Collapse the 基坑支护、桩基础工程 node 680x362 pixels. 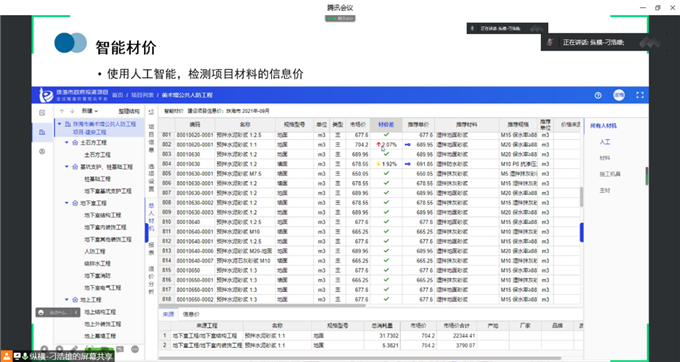67,166
